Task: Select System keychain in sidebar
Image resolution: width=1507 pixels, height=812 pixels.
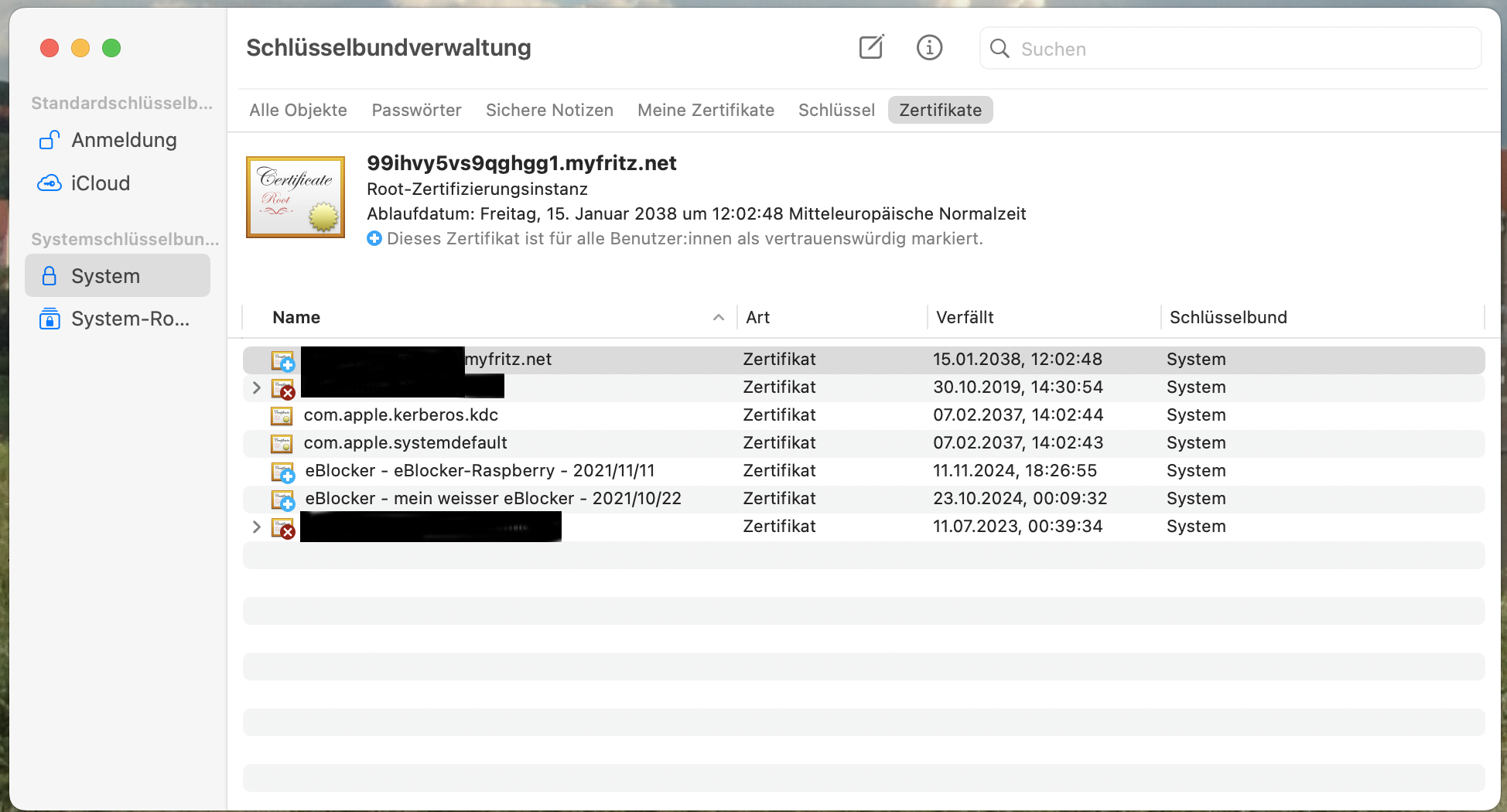Action: click(x=118, y=276)
